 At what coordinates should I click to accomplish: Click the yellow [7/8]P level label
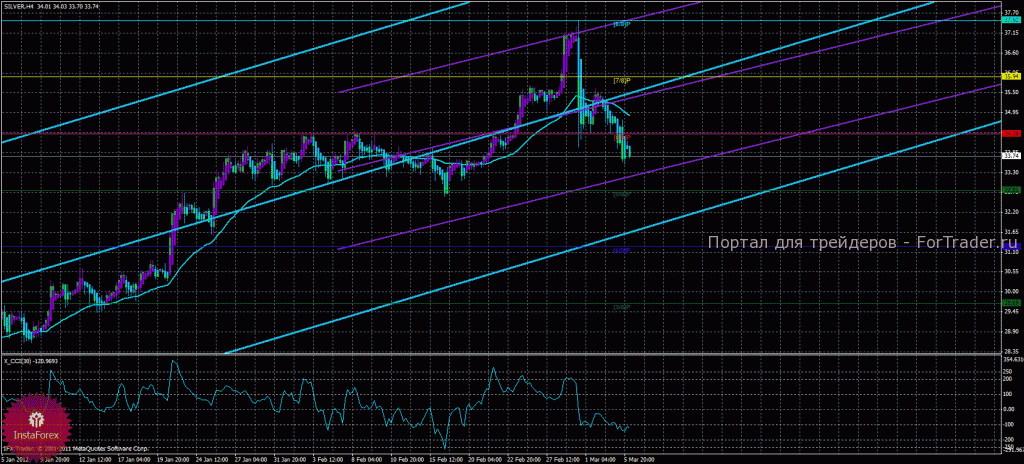click(621, 81)
